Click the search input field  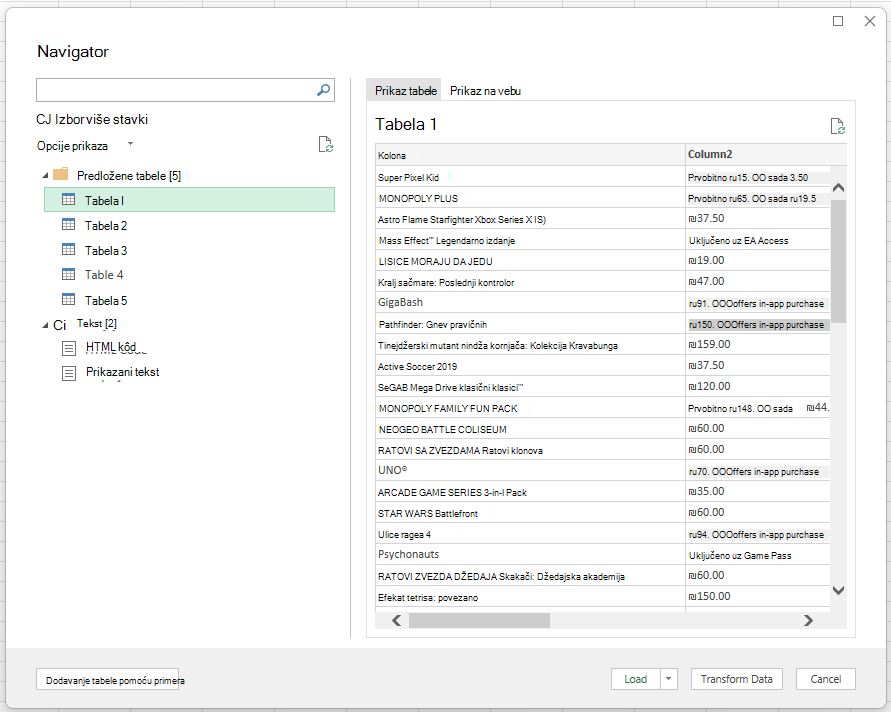coord(185,90)
